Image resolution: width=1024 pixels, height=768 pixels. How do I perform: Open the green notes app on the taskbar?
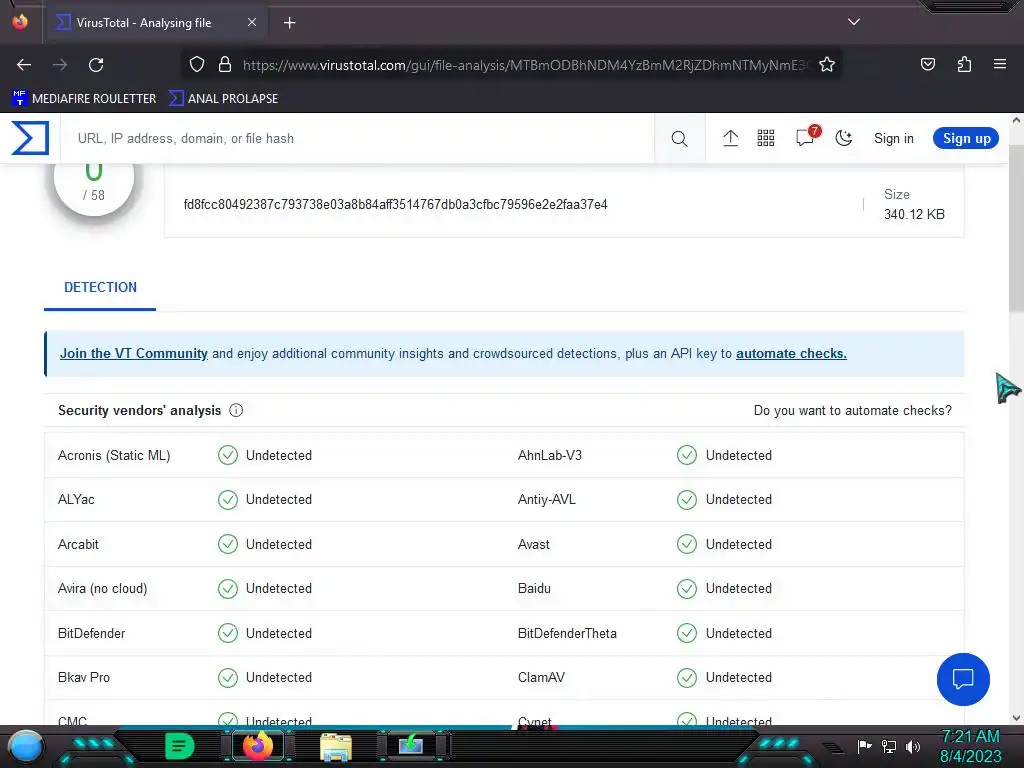[x=180, y=746]
